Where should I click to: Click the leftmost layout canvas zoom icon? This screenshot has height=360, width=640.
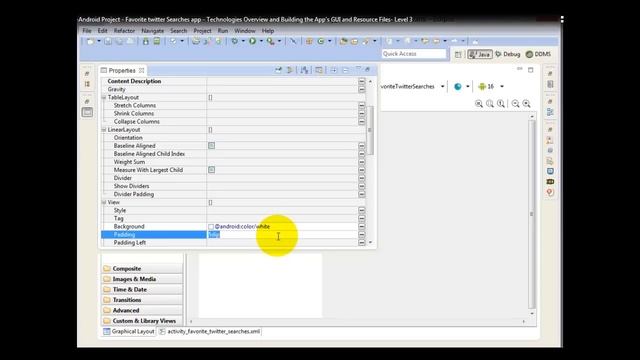[479, 104]
